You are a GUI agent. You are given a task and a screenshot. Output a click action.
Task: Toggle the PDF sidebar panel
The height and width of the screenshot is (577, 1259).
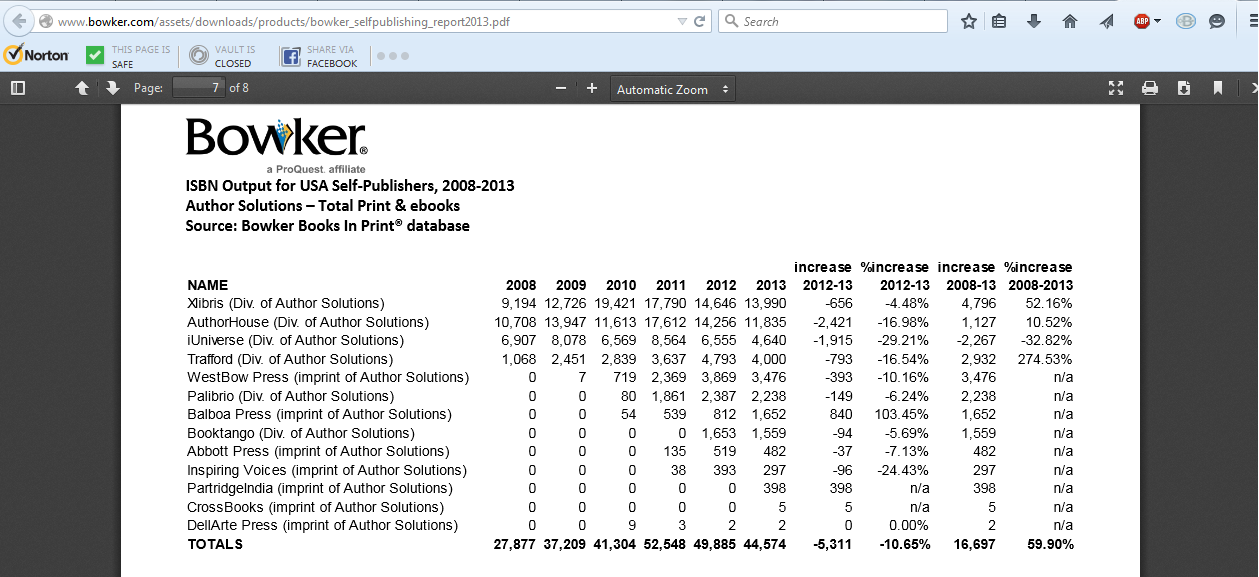point(18,88)
